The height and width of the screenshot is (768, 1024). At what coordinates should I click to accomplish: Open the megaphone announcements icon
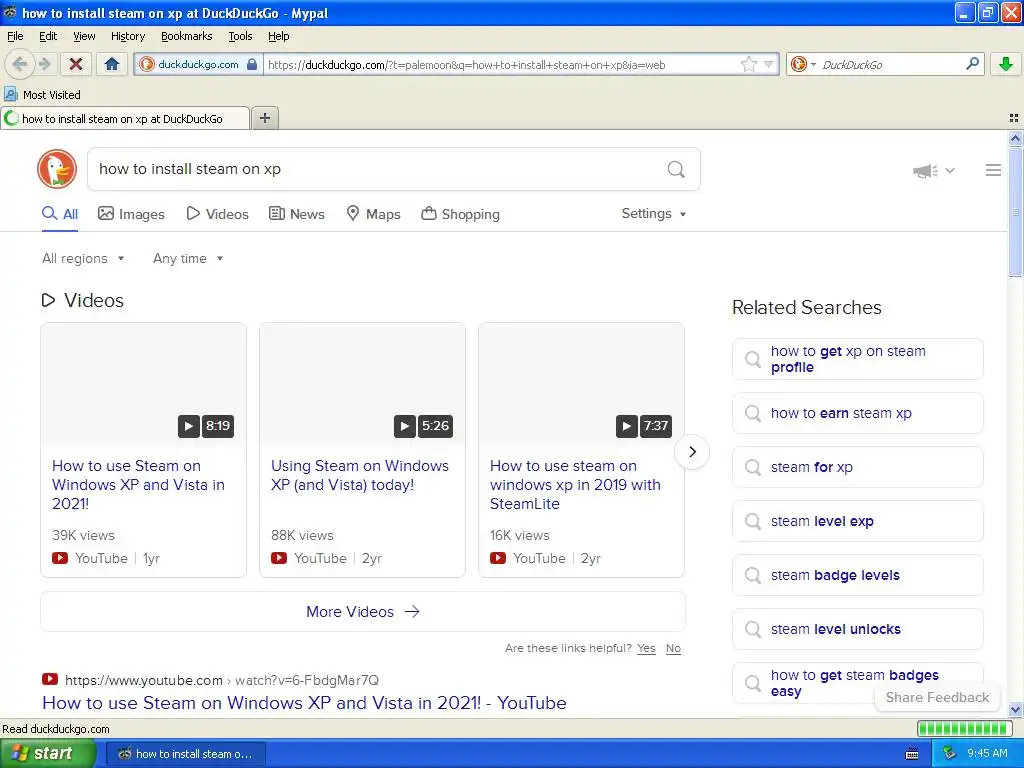[925, 171]
